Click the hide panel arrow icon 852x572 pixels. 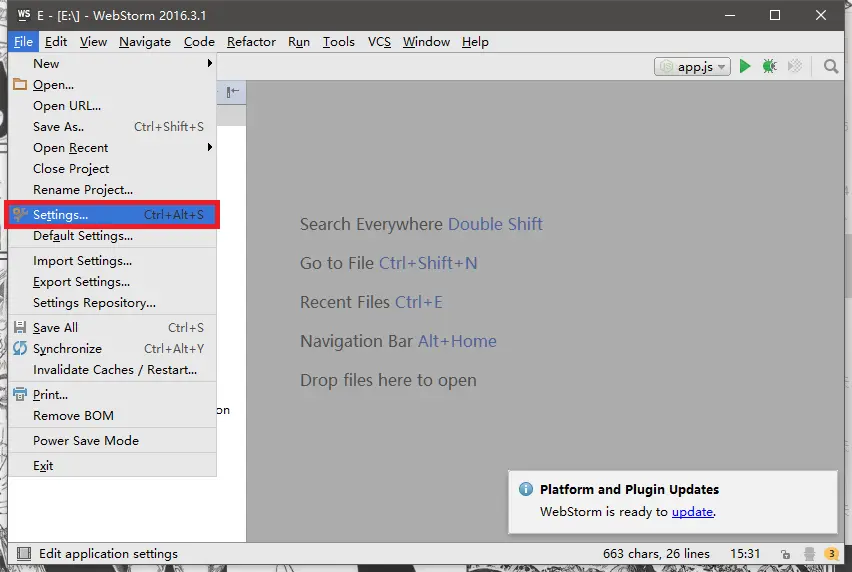233,92
